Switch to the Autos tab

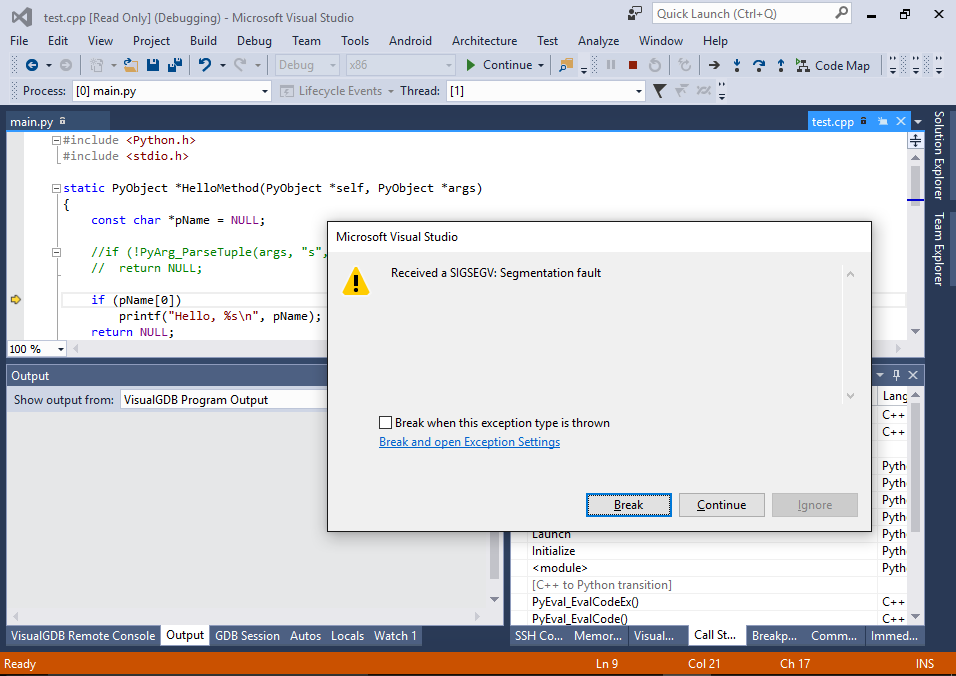(305, 635)
